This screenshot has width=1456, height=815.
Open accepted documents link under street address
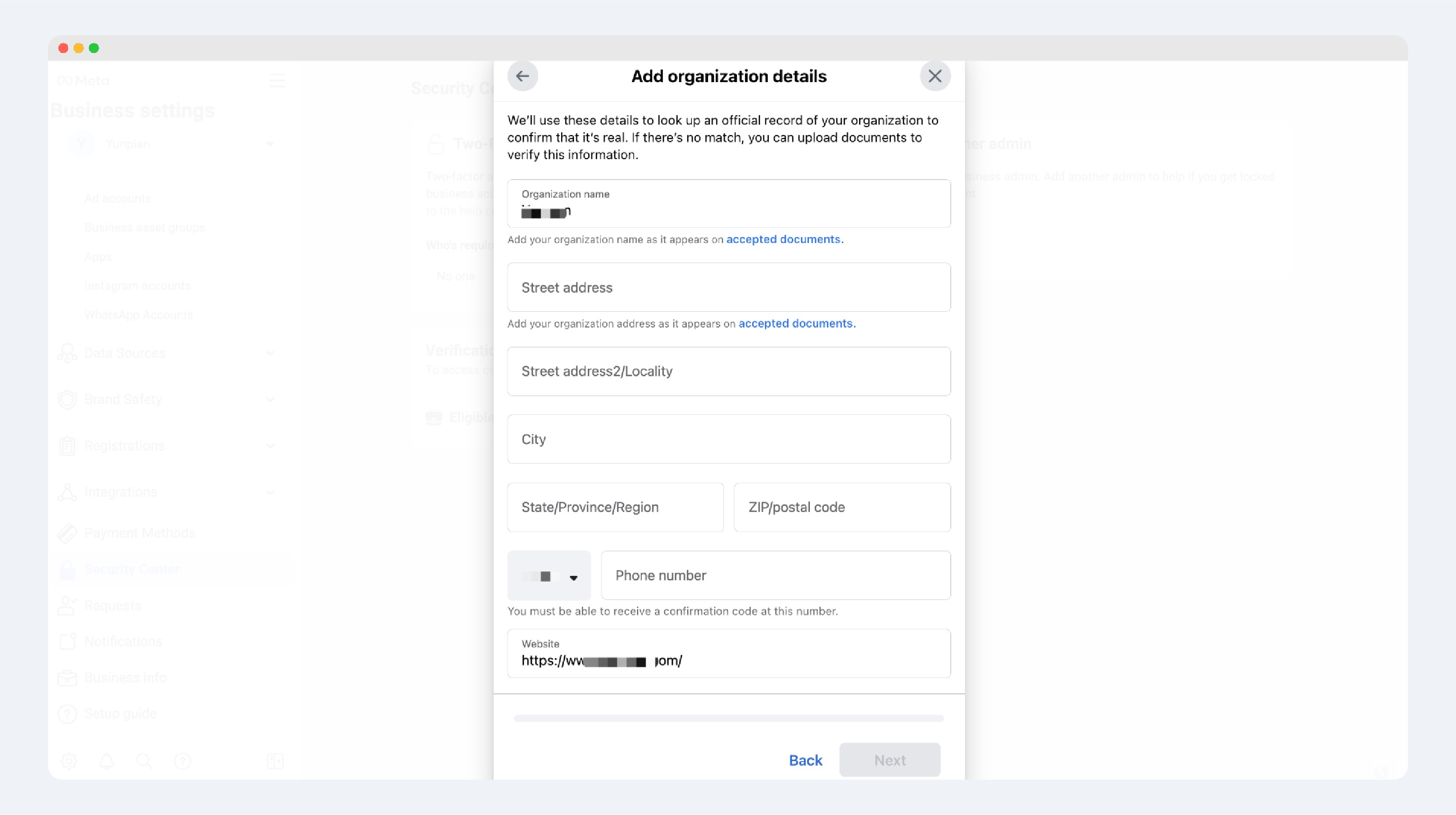[796, 323]
